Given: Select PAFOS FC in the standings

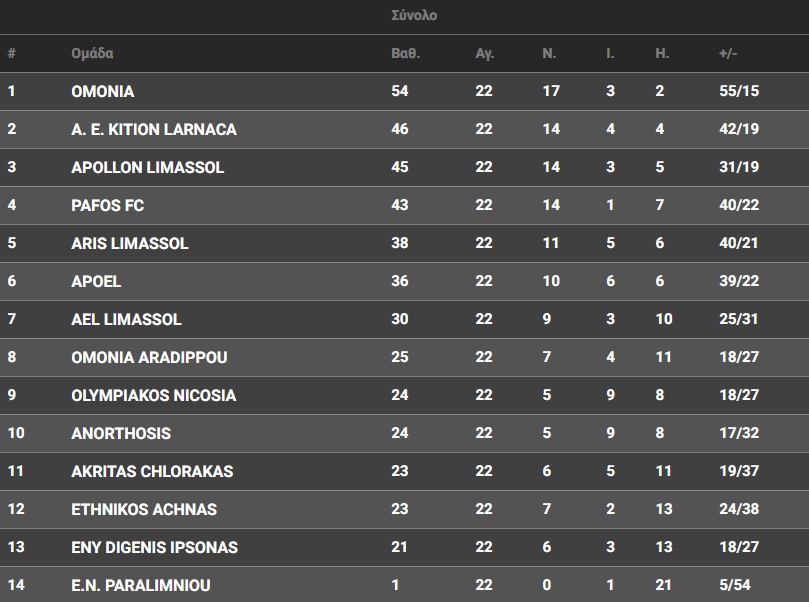Looking at the screenshot, I should coord(107,206).
